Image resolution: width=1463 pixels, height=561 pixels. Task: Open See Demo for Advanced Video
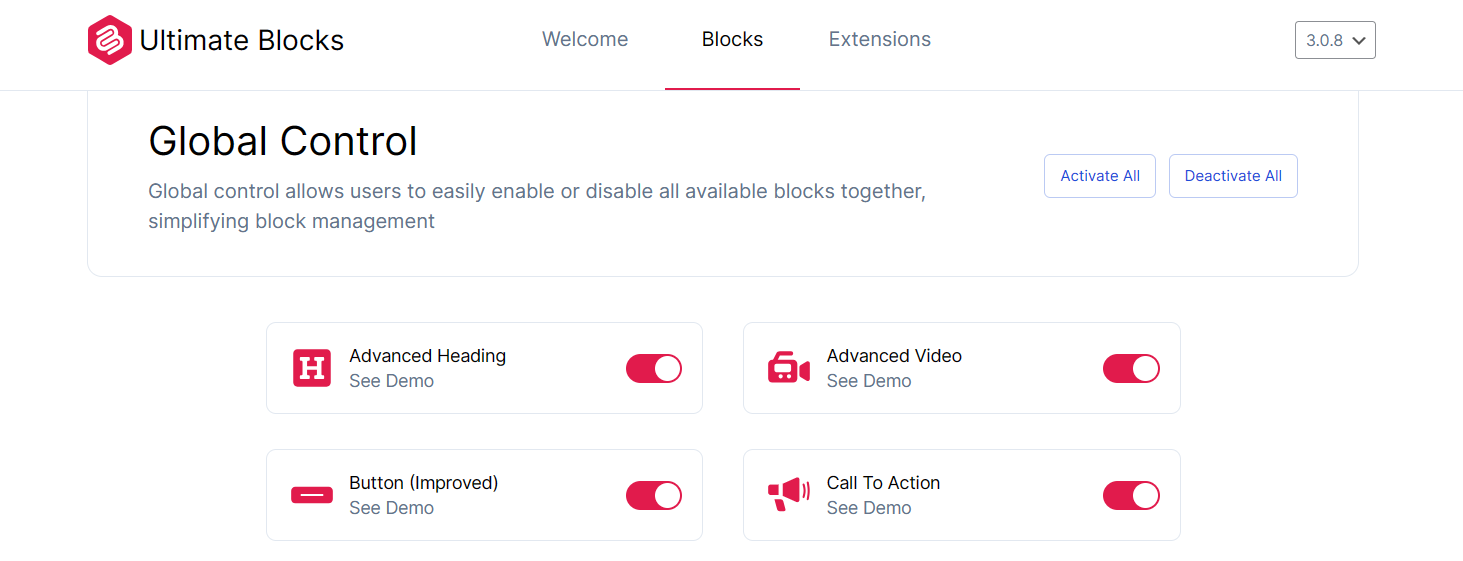(869, 381)
